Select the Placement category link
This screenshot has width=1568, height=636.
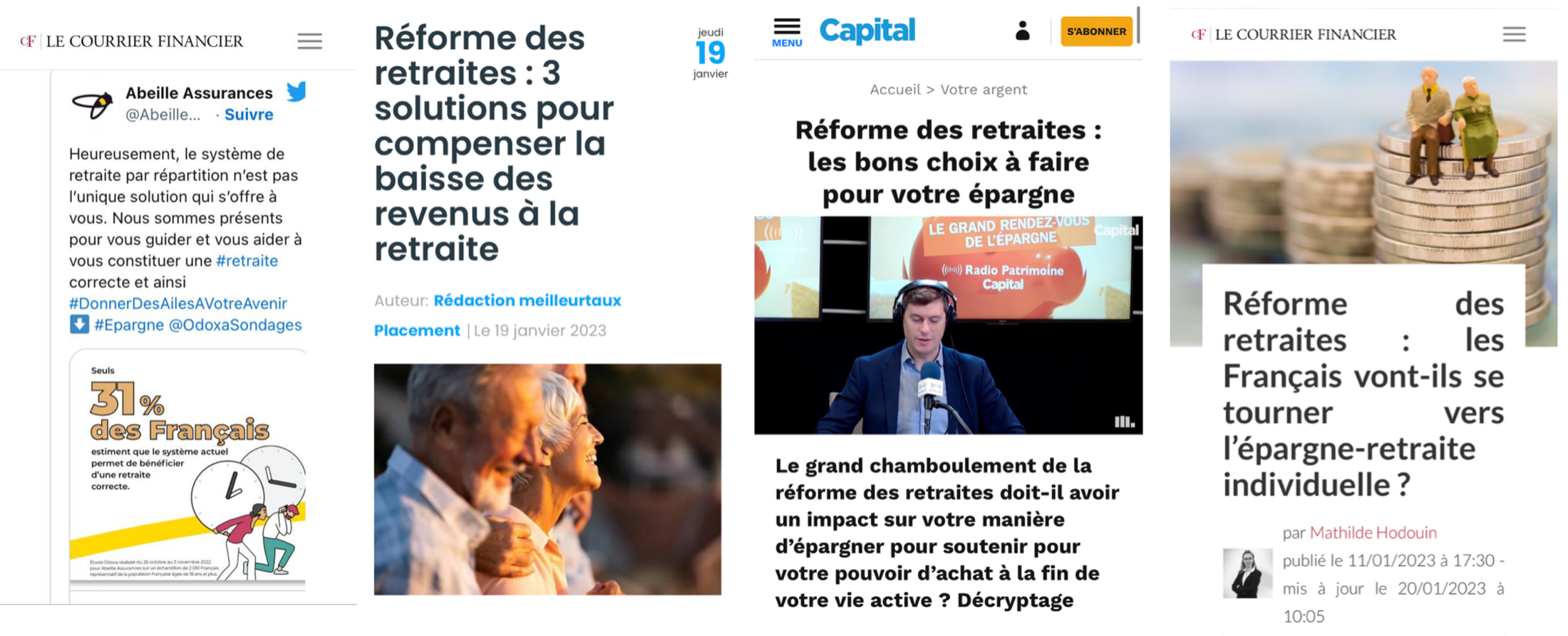click(x=417, y=330)
